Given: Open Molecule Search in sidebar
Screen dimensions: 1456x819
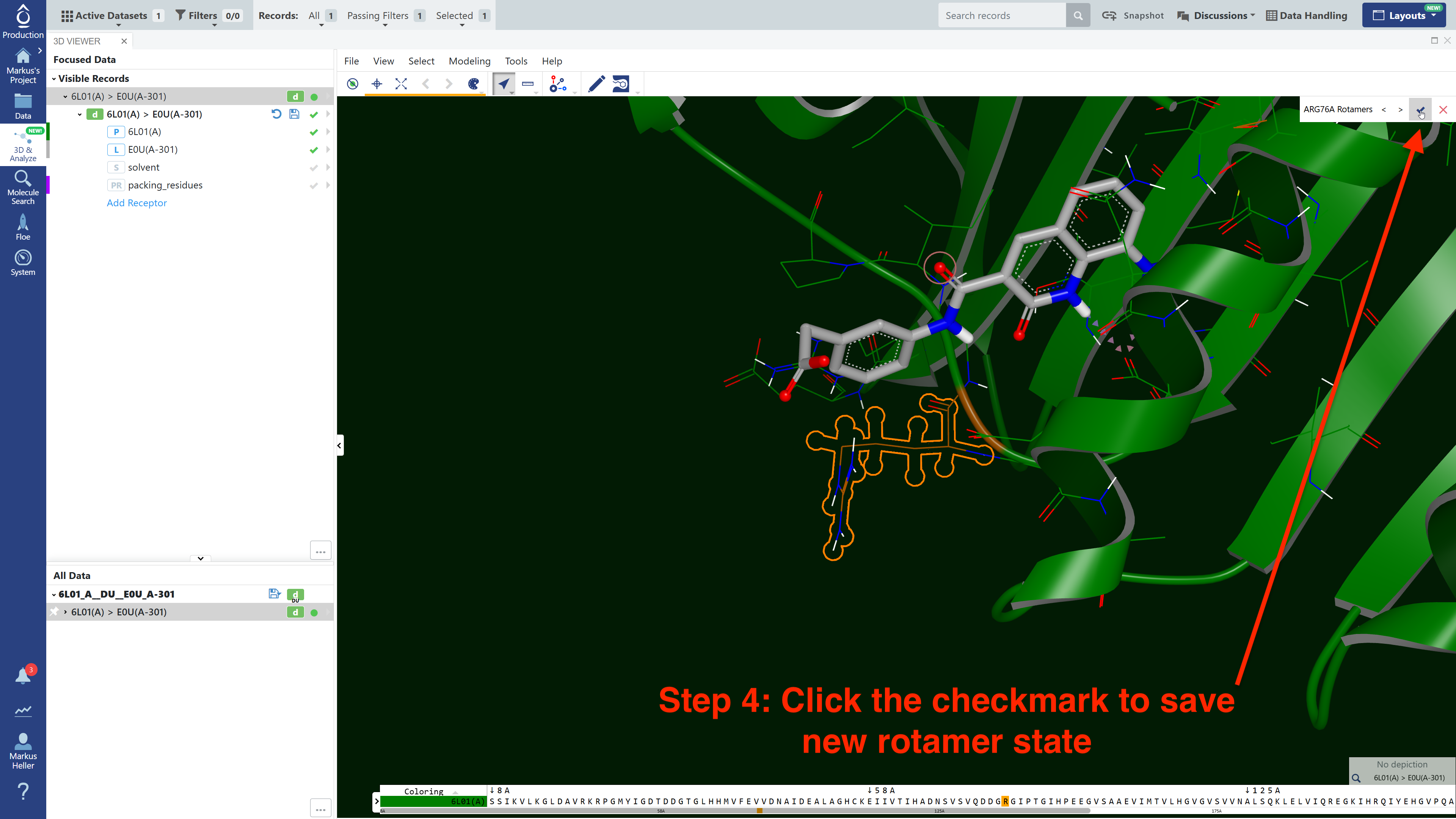Looking at the screenshot, I should coord(23,188).
